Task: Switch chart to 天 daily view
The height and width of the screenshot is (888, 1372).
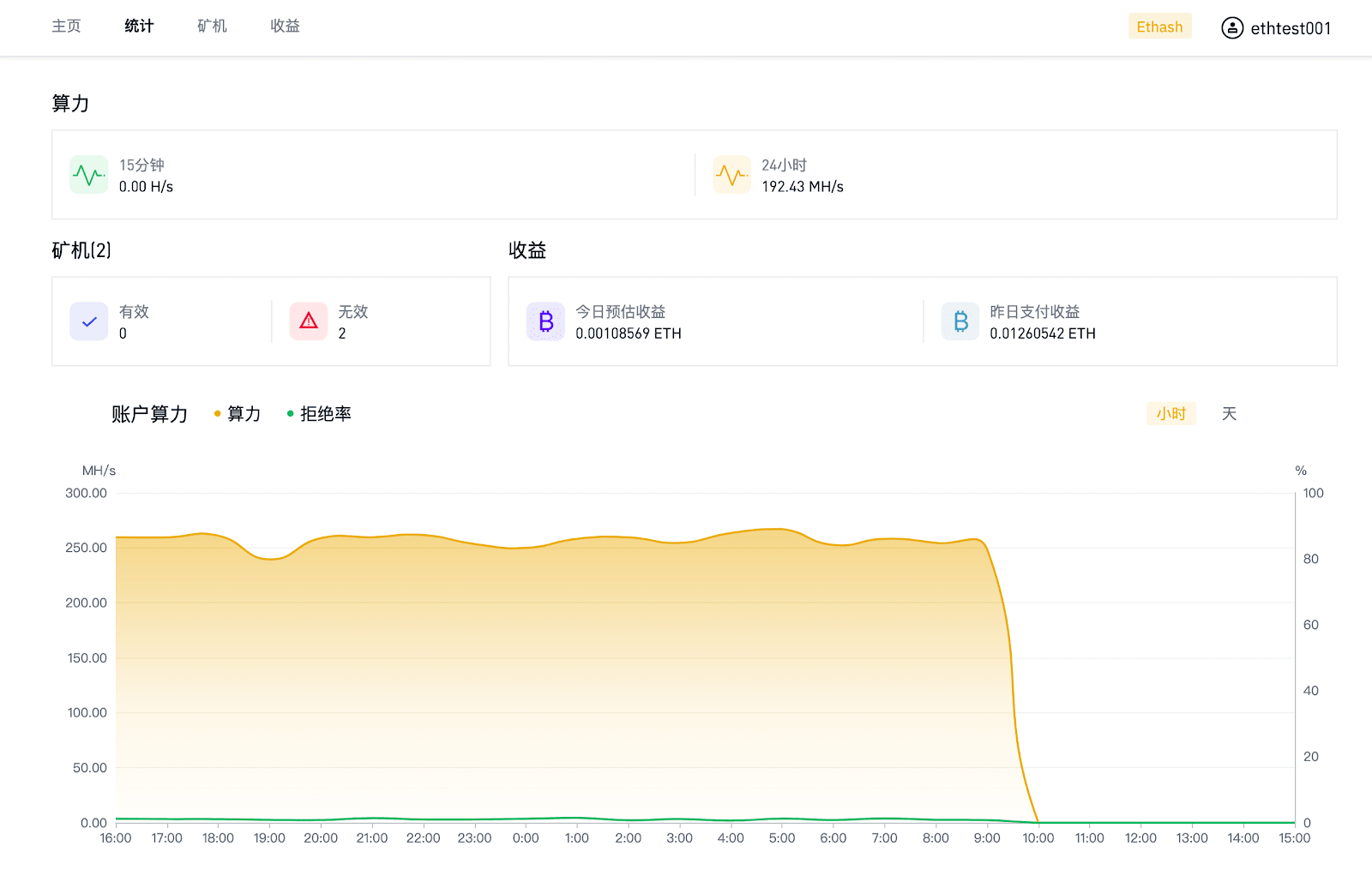Action: point(1229,414)
